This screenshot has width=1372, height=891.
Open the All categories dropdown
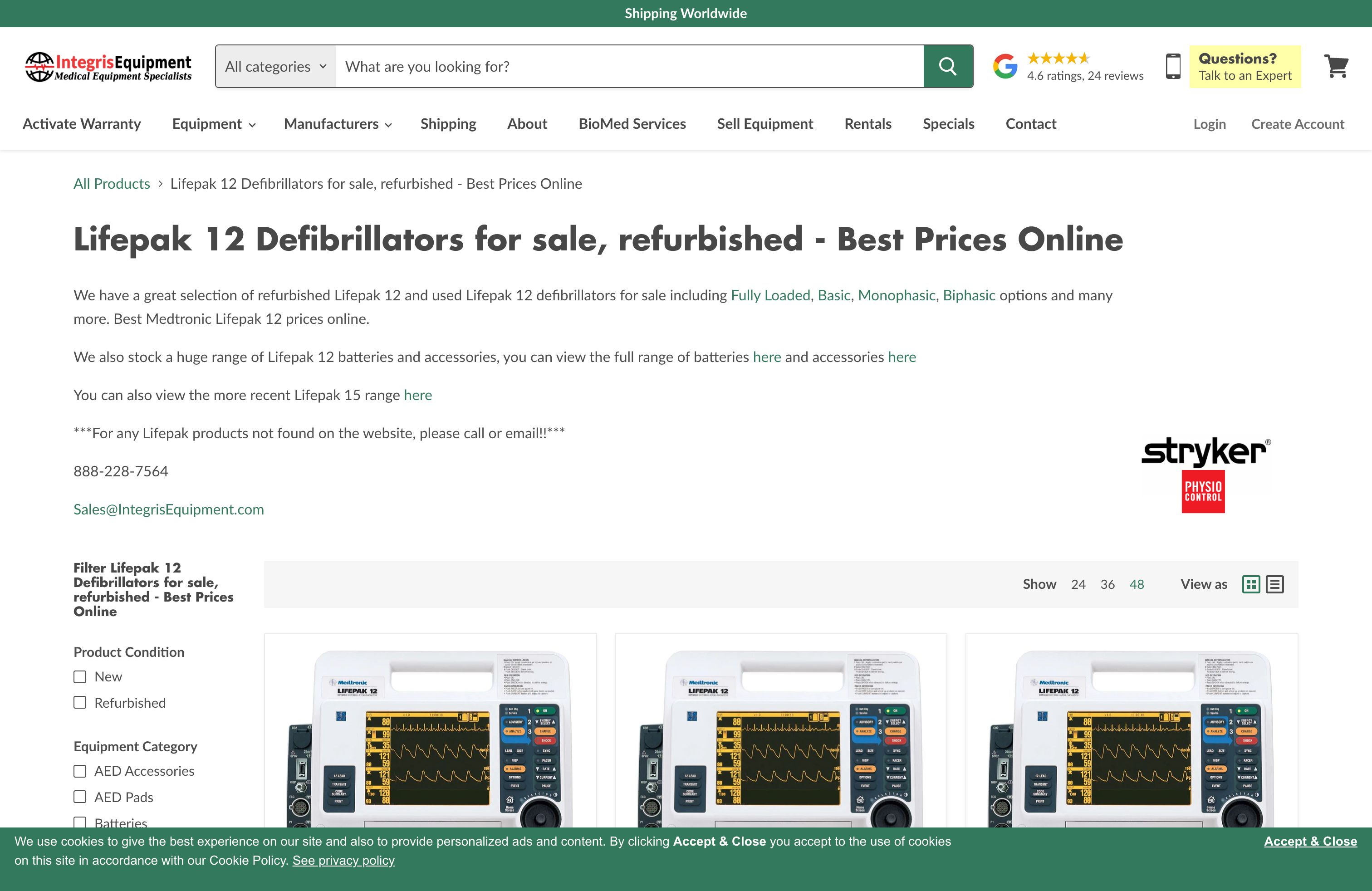[275, 66]
